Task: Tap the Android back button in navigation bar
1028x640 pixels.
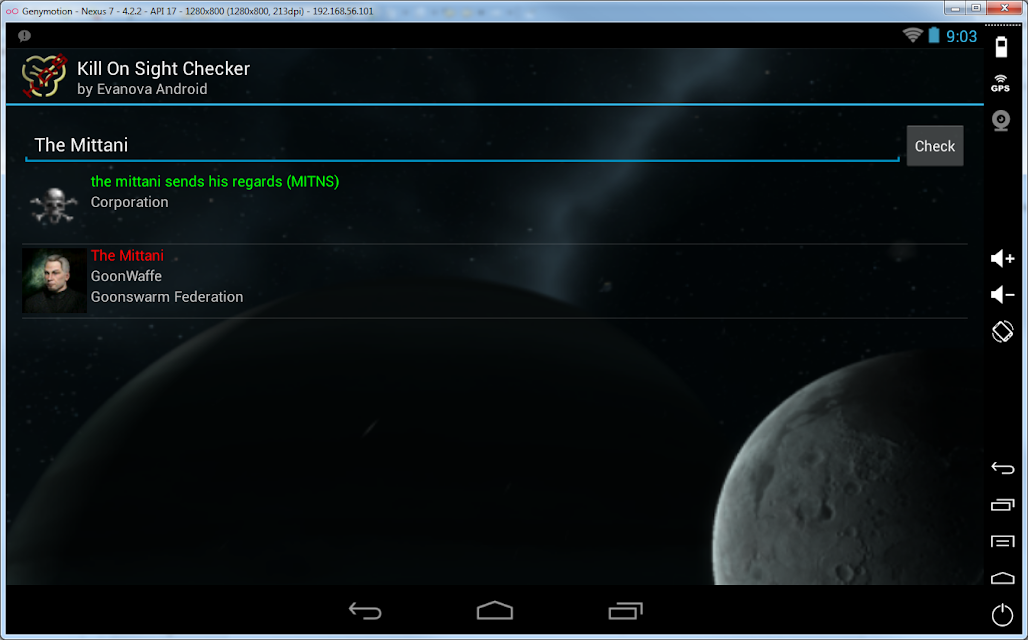Action: (365, 611)
